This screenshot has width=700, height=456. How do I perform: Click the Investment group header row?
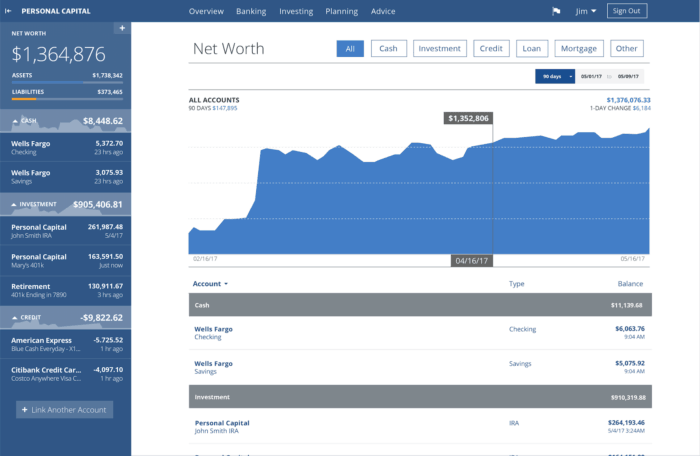420,397
